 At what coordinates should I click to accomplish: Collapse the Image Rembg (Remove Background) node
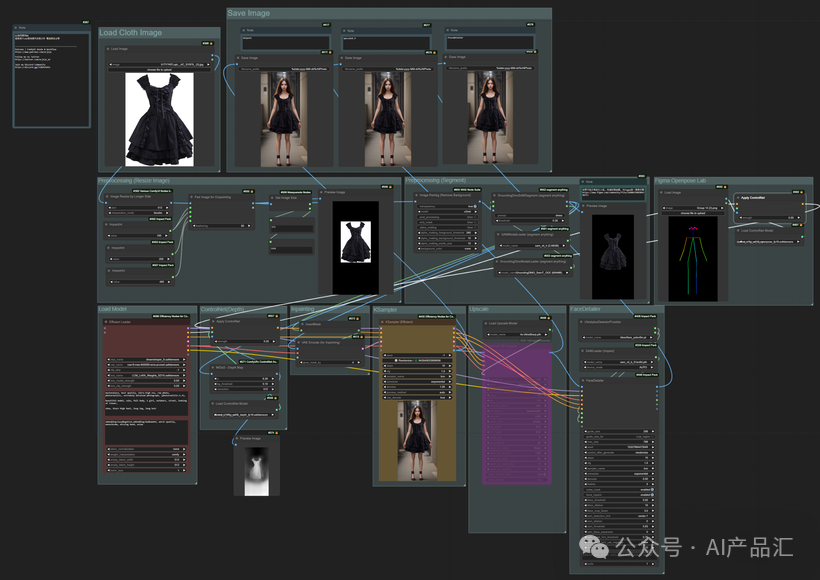pyautogui.click(x=417, y=195)
